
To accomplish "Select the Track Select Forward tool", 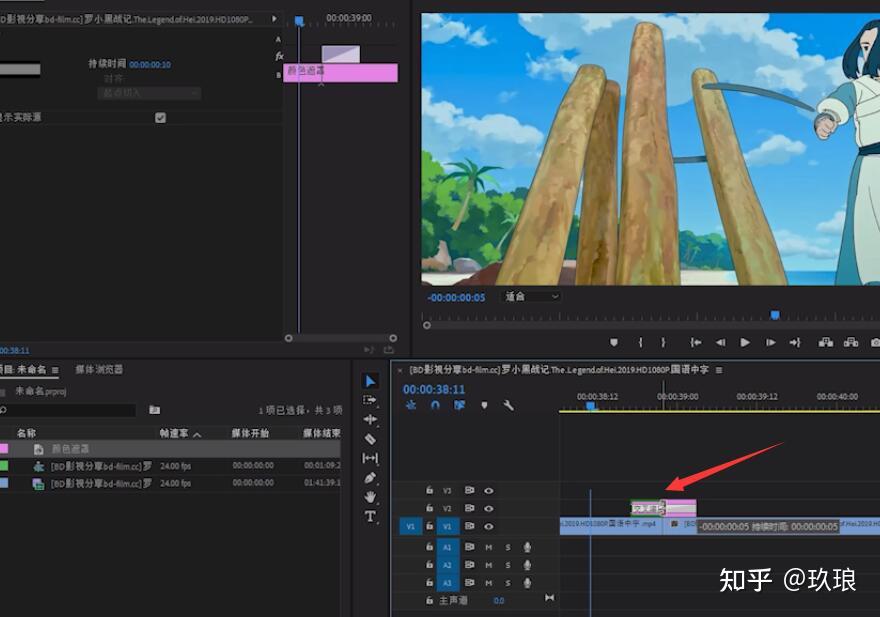I will click(370, 400).
